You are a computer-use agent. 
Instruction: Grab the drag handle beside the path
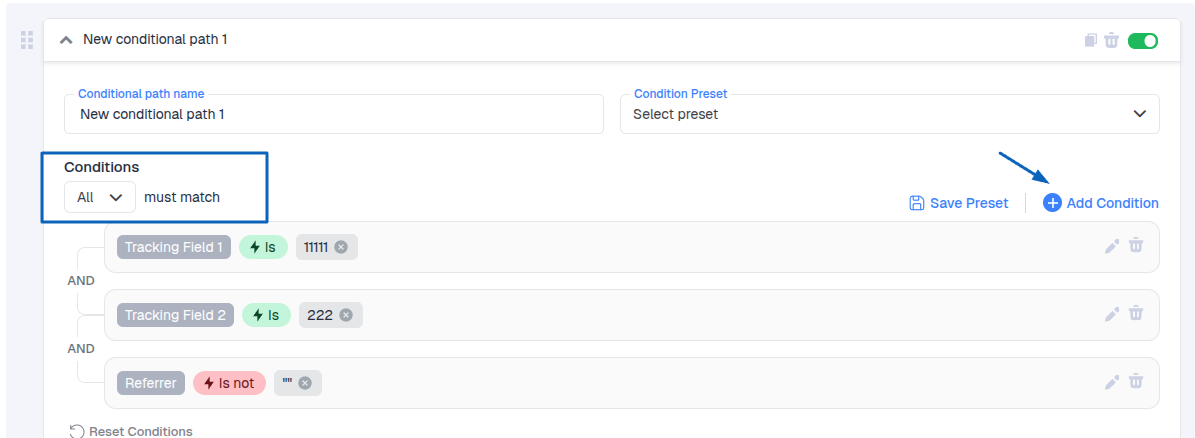pyautogui.click(x=27, y=41)
